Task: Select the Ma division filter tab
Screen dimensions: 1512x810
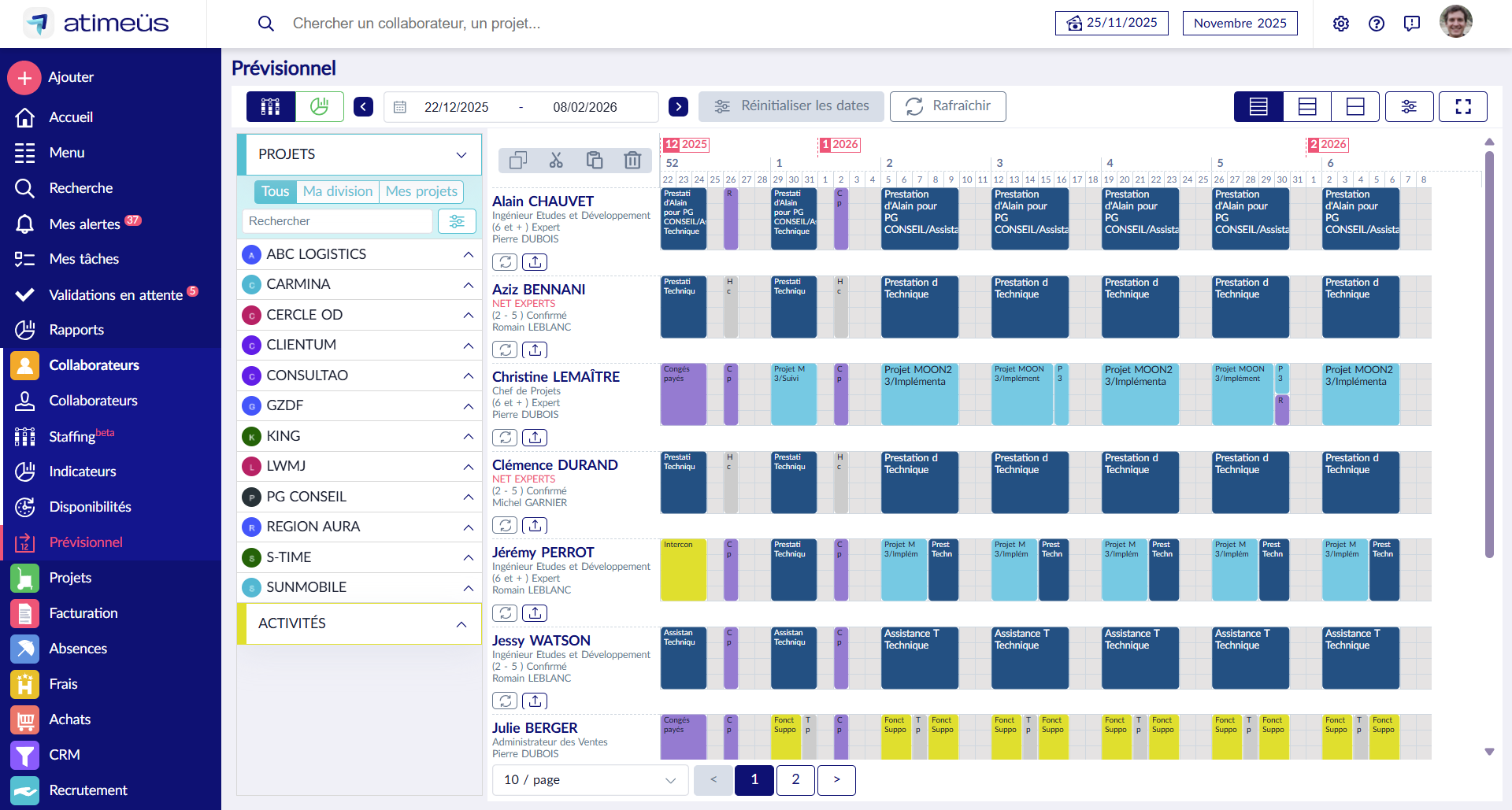Action: coord(338,191)
